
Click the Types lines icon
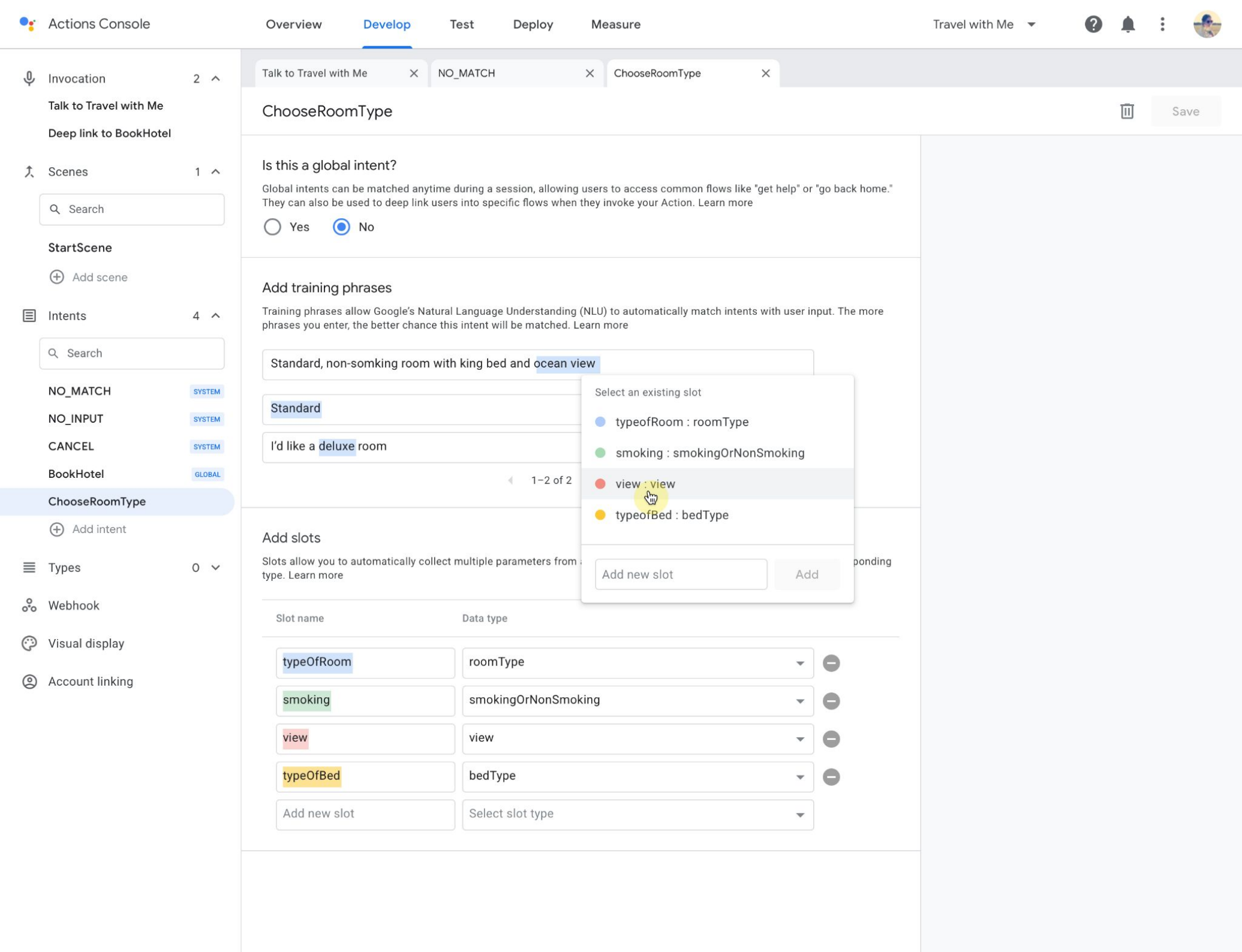click(x=29, y=568)
